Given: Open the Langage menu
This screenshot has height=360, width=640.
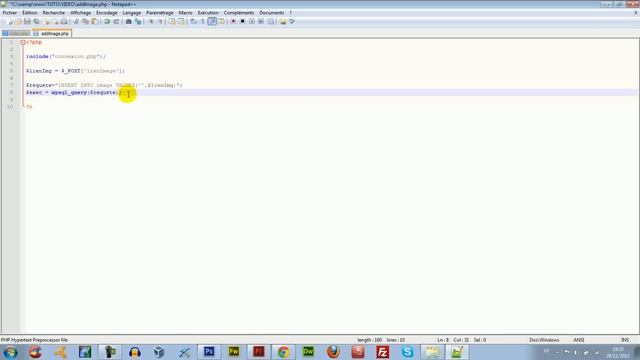Looking at the screenshot, I should tap(131, 13).
